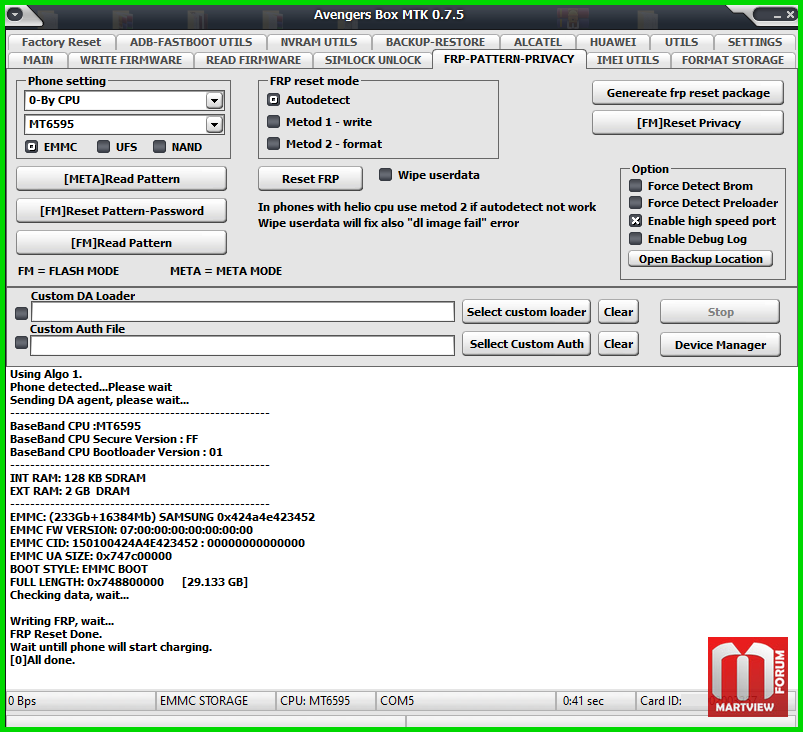Switch to the IMEI UTILS tab
Image resolution: width=803 pixels, height=732 pixels.
point(627,60)
